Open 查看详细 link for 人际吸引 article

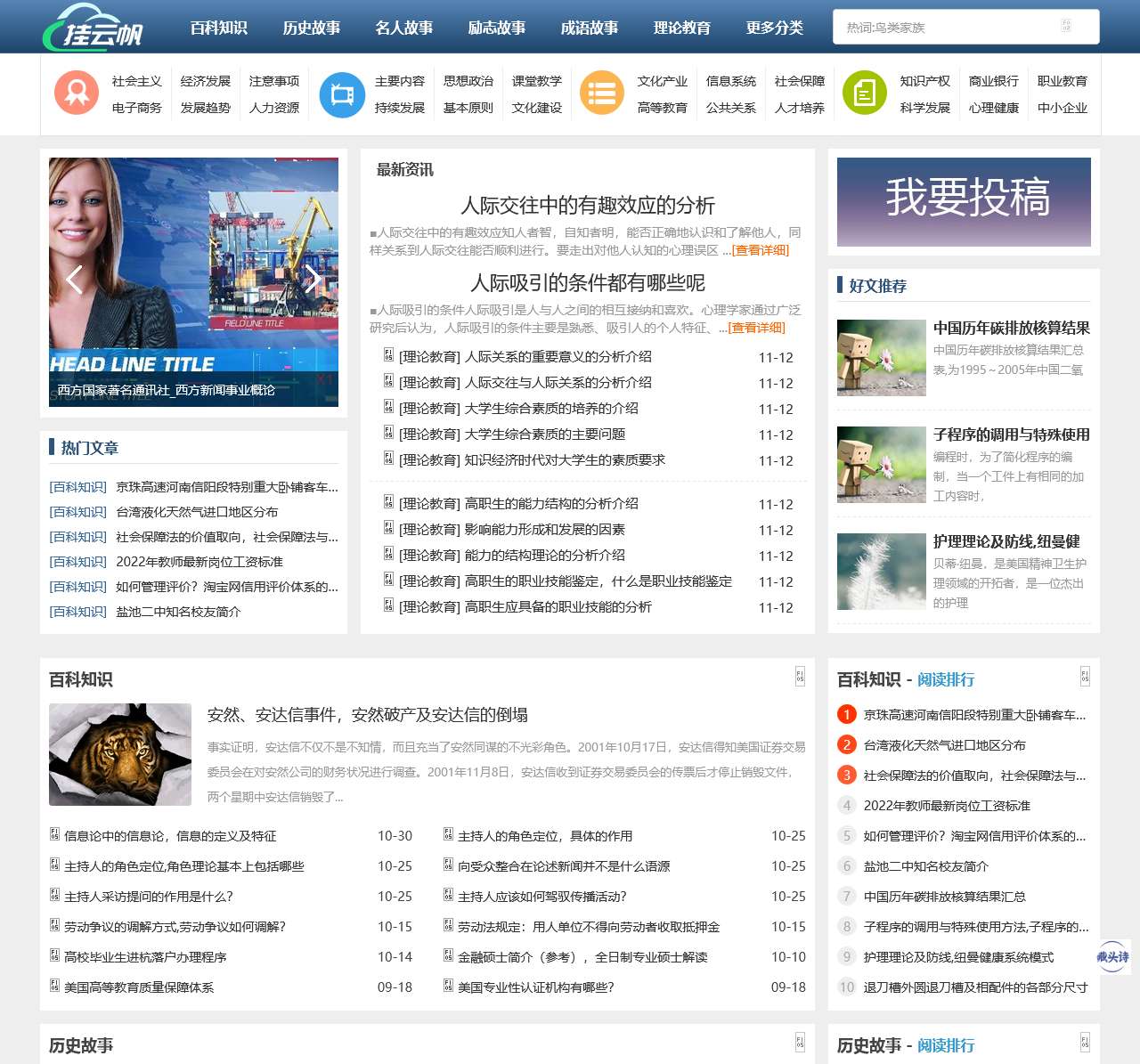[x=756, y=328]
